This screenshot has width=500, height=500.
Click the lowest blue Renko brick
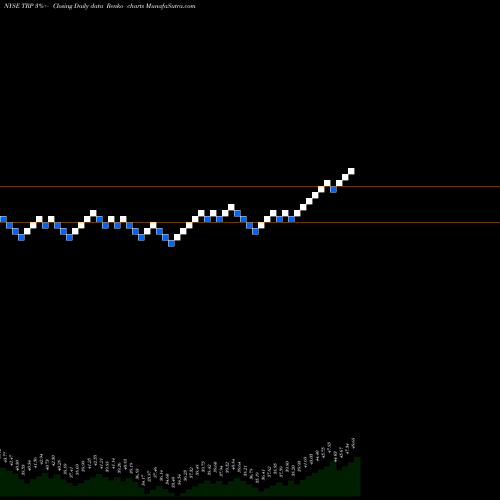[171, 243]
